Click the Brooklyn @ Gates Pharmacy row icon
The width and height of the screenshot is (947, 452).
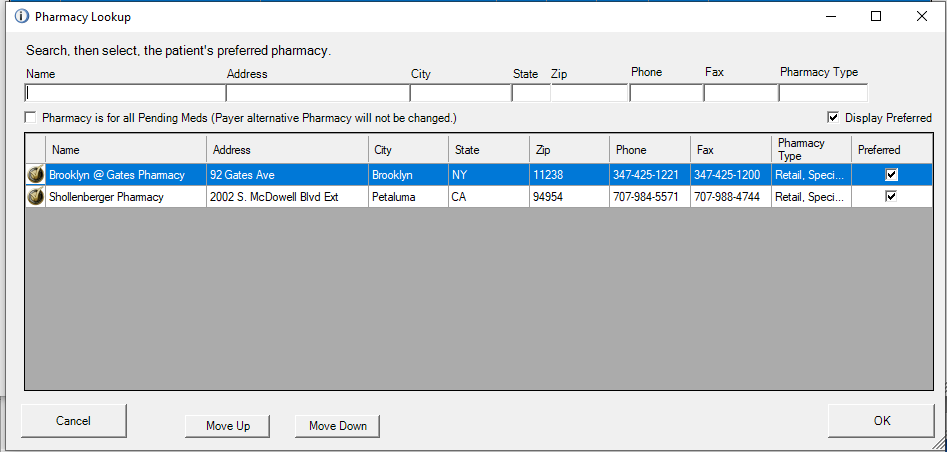click(x=35, y=175)
